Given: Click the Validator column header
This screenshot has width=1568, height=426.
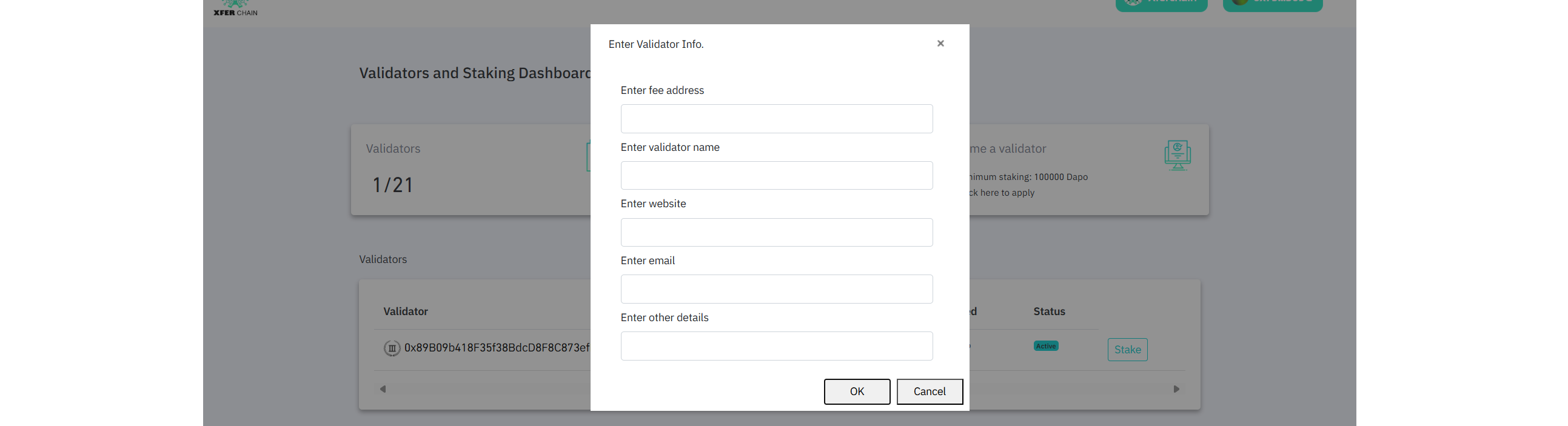Looking at the screenshot, I should (x=406, y=311).
